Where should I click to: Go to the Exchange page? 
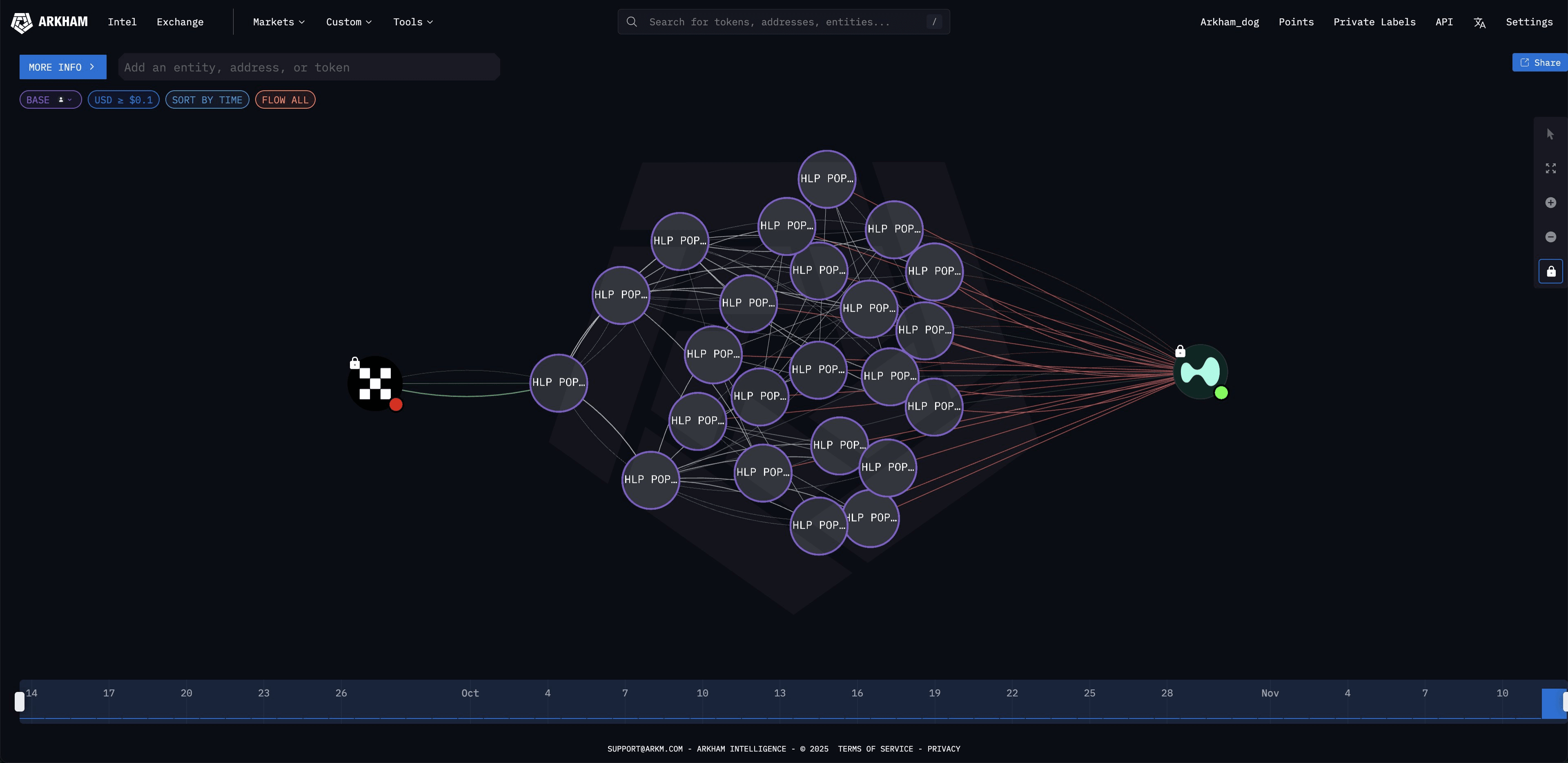click(180, 22)
